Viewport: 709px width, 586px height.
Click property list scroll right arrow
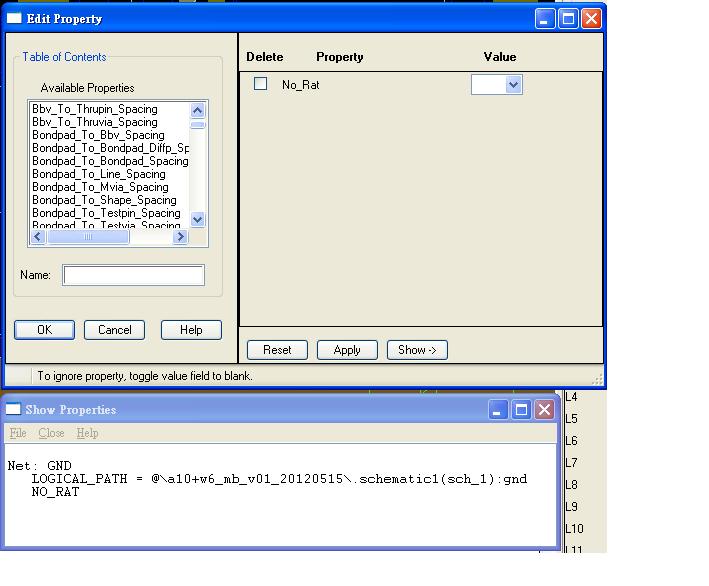click(x=180, y=236)
